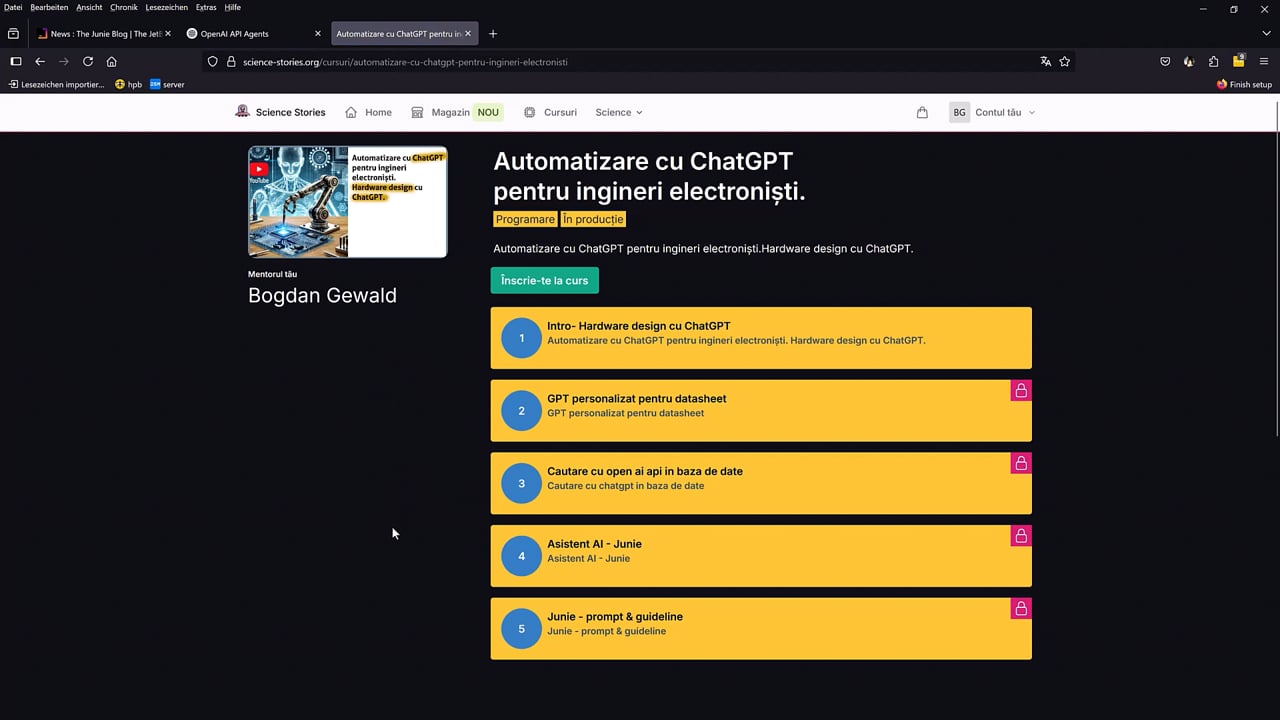
Task: Close the Automatizare cu ChatGPT tab
Action: tap(468, 33)
